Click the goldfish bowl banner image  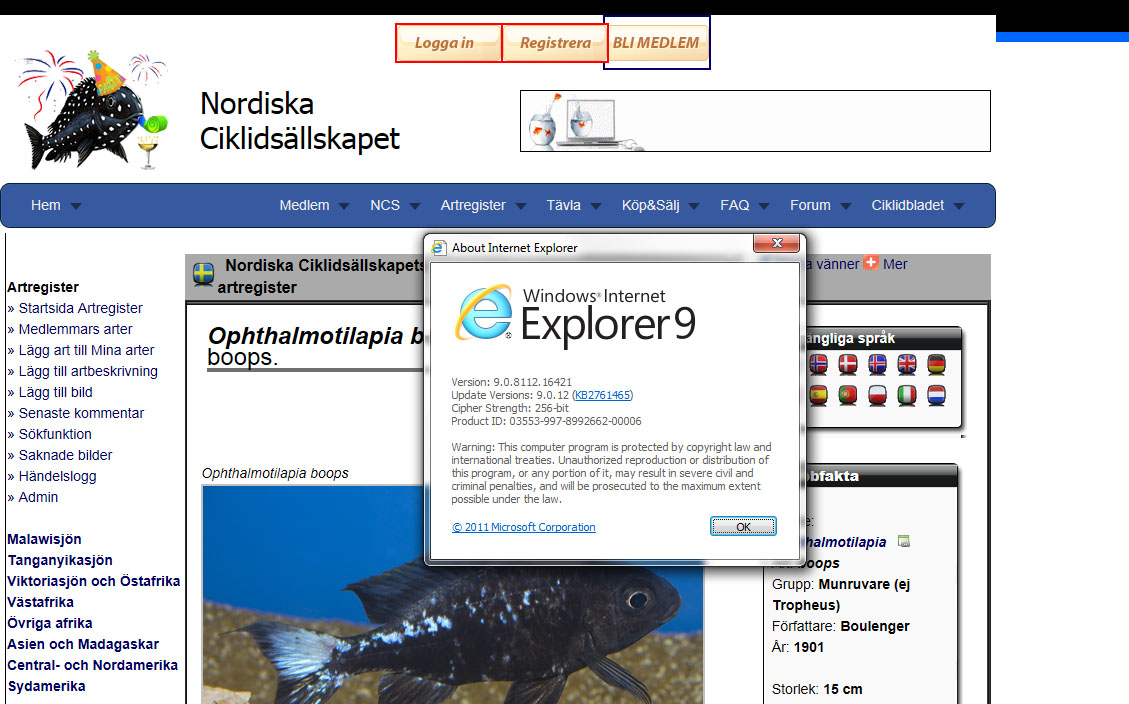[755, 121]
